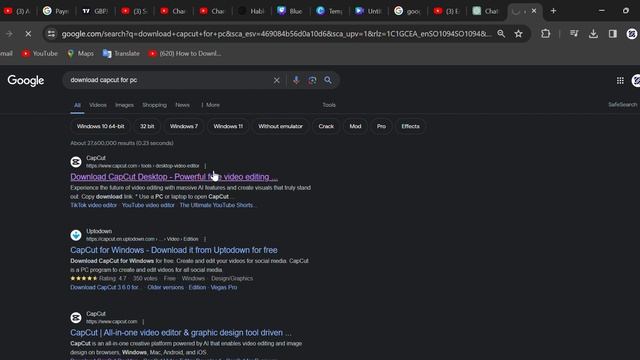The width and height of the screenshot is (640, 360).
Task: Open 'CapCut for Windows' Uptodown result
Action: 174,250
